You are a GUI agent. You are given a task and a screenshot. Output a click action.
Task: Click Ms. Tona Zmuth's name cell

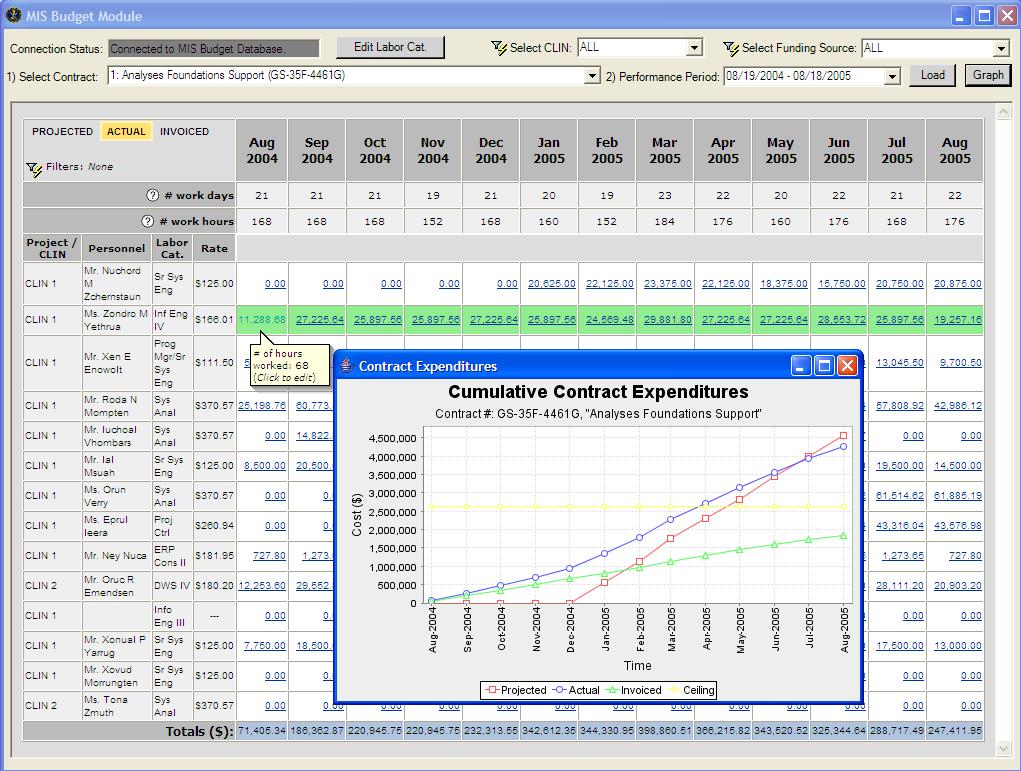[x=117, y=706]
